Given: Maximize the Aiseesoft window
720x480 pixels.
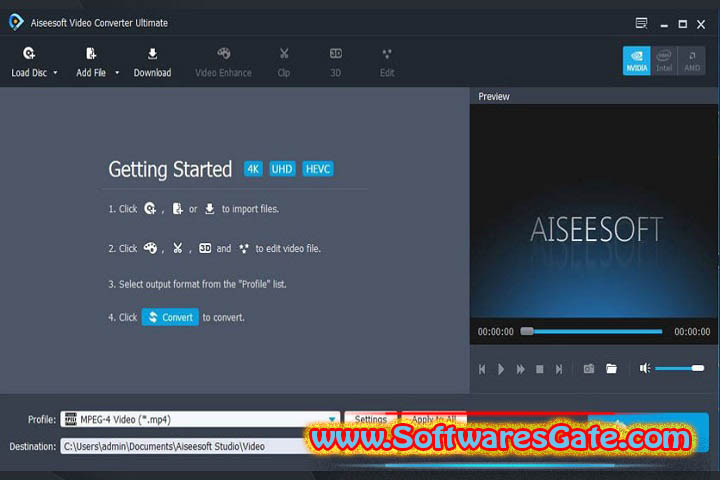Looking at the screenshot, I should (683, 24).
